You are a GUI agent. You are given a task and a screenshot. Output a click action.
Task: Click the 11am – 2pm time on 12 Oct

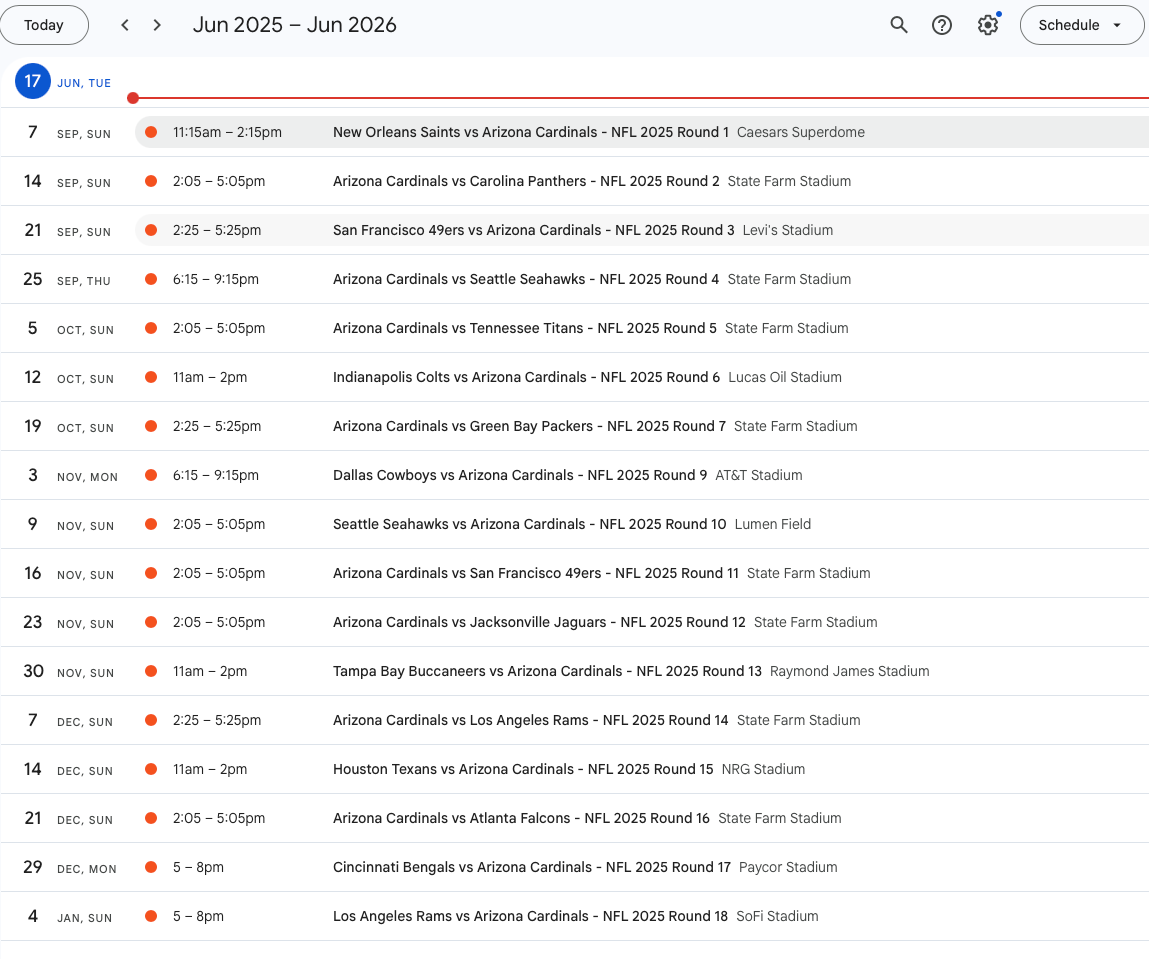point(210,377)
